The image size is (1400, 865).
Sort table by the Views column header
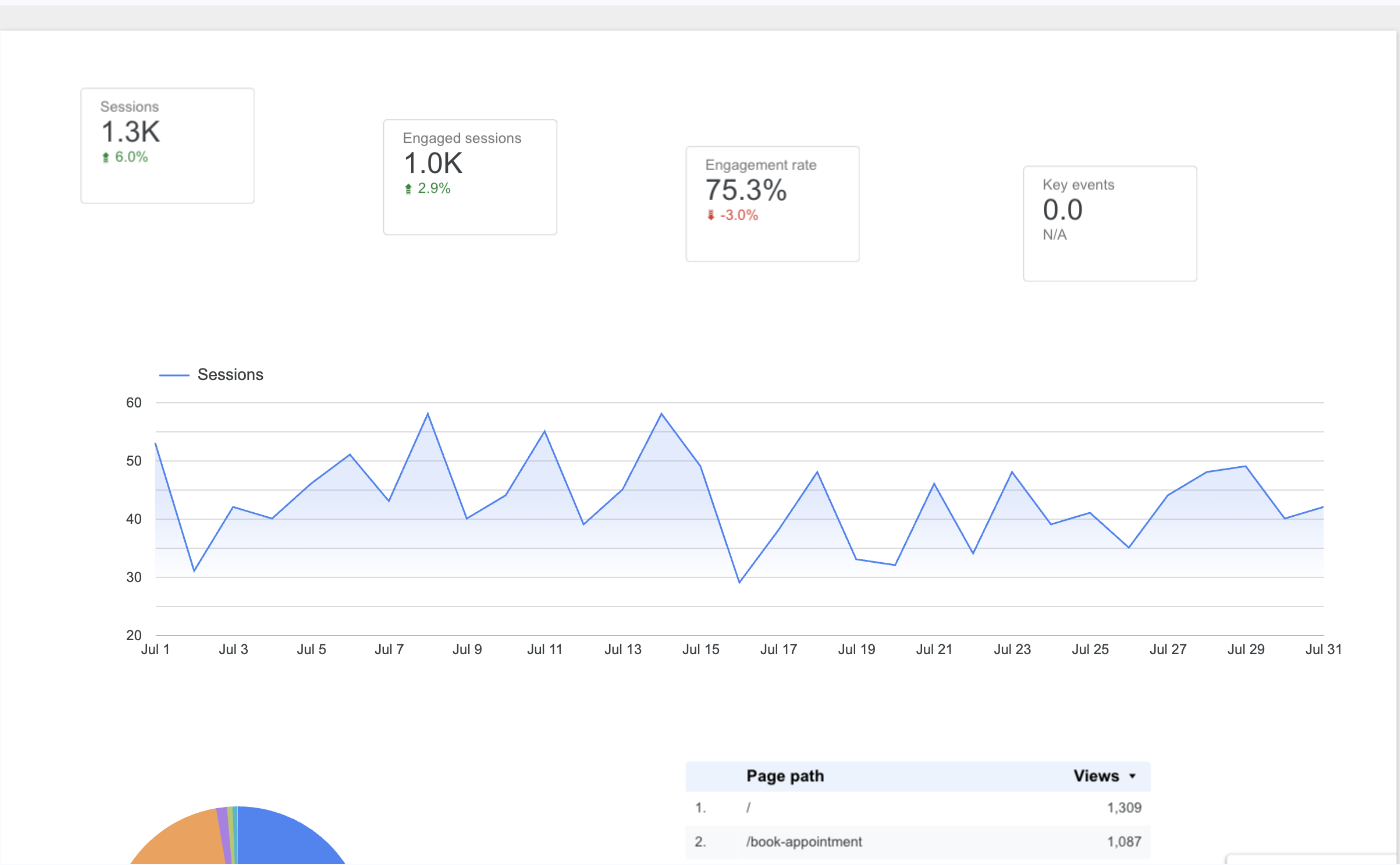point(1104,776)
